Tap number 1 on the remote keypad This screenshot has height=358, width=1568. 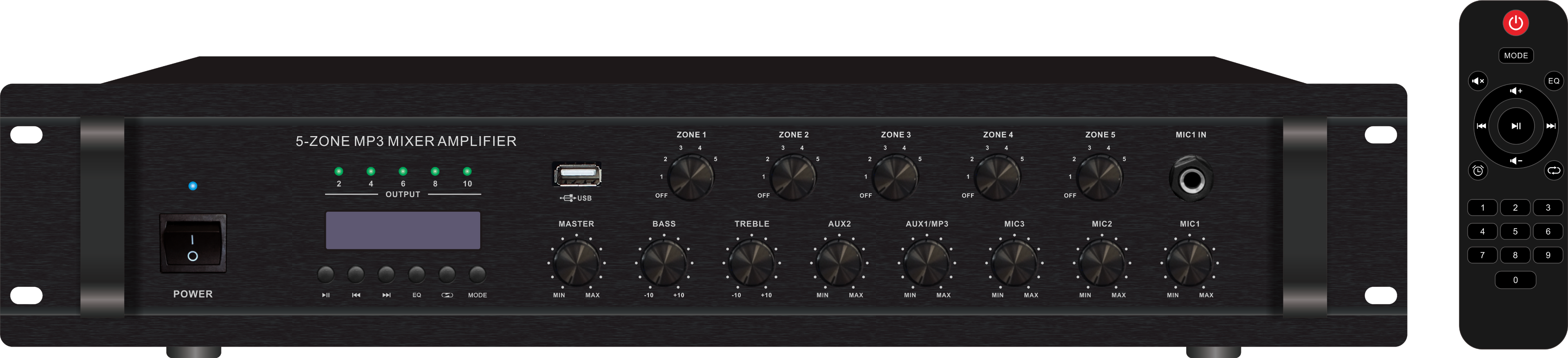[x=1482, y=208]
